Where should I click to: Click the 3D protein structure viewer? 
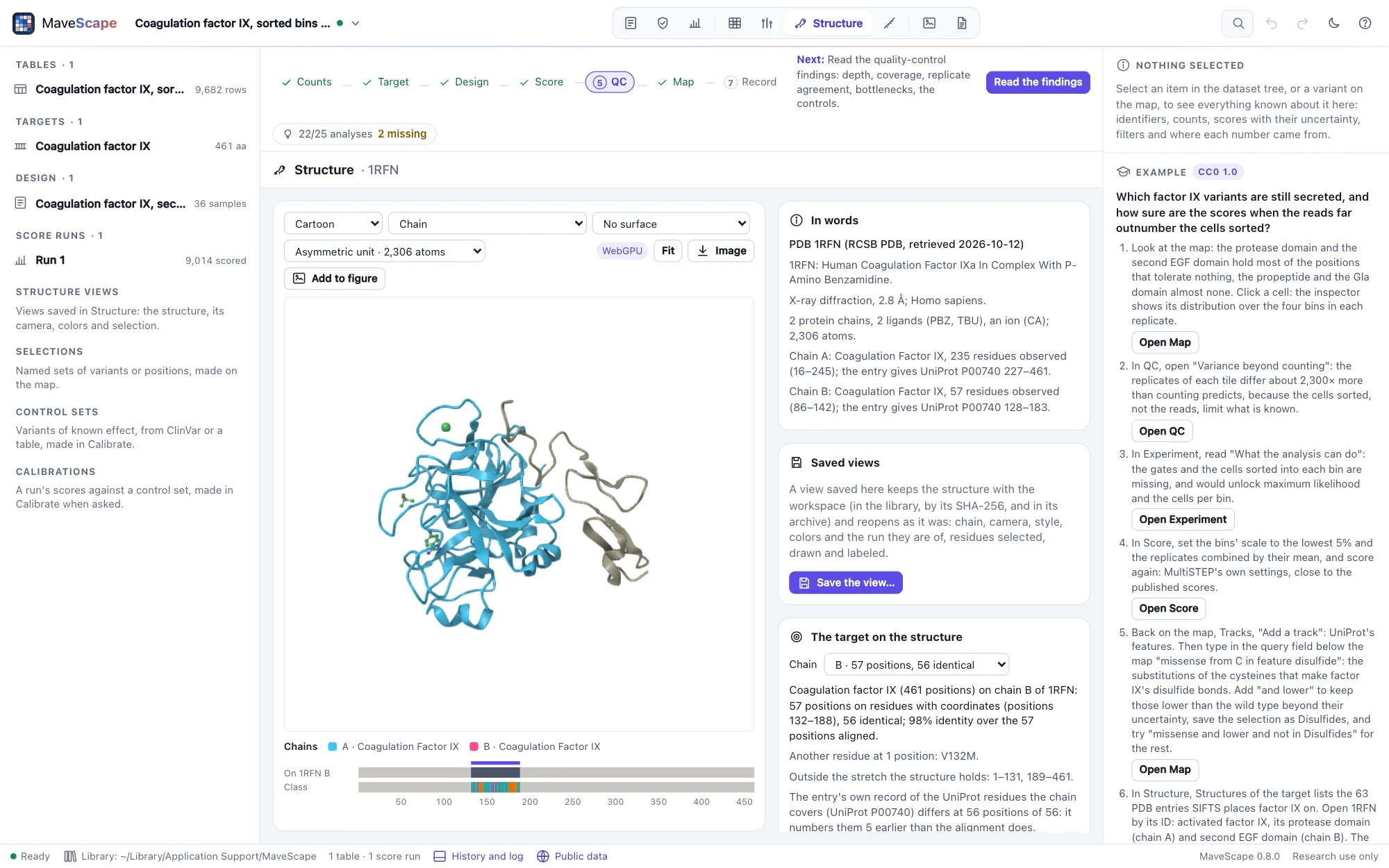(519, 514)
